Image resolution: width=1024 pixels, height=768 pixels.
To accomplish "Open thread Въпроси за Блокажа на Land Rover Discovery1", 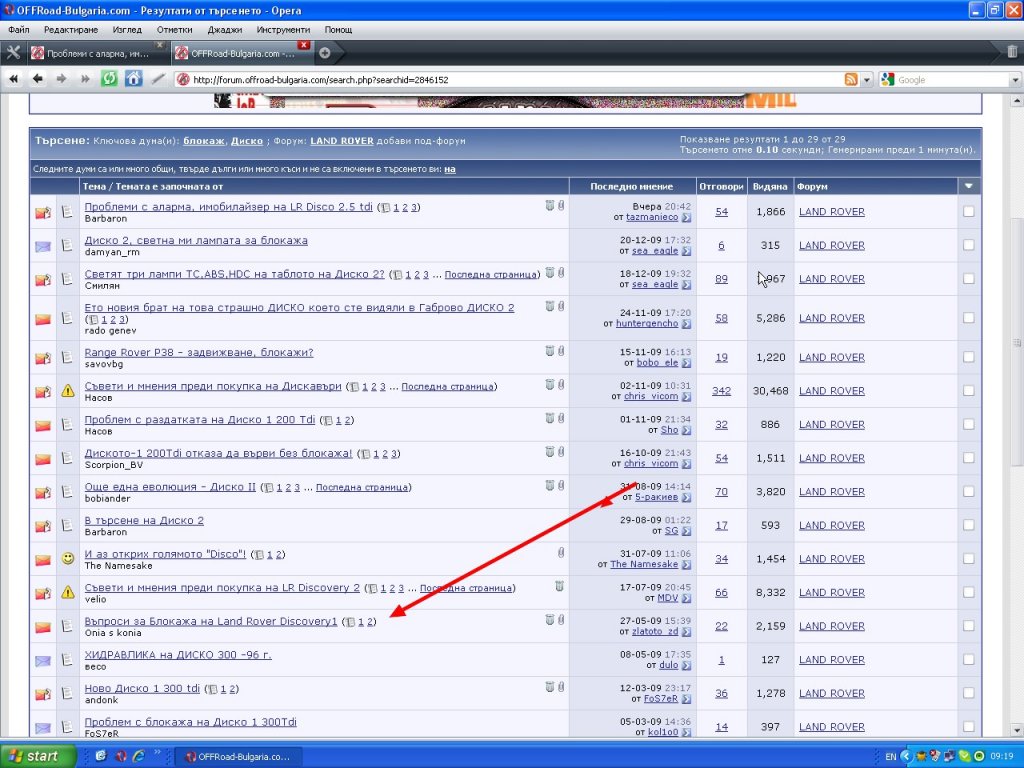I will pos(211,621).
